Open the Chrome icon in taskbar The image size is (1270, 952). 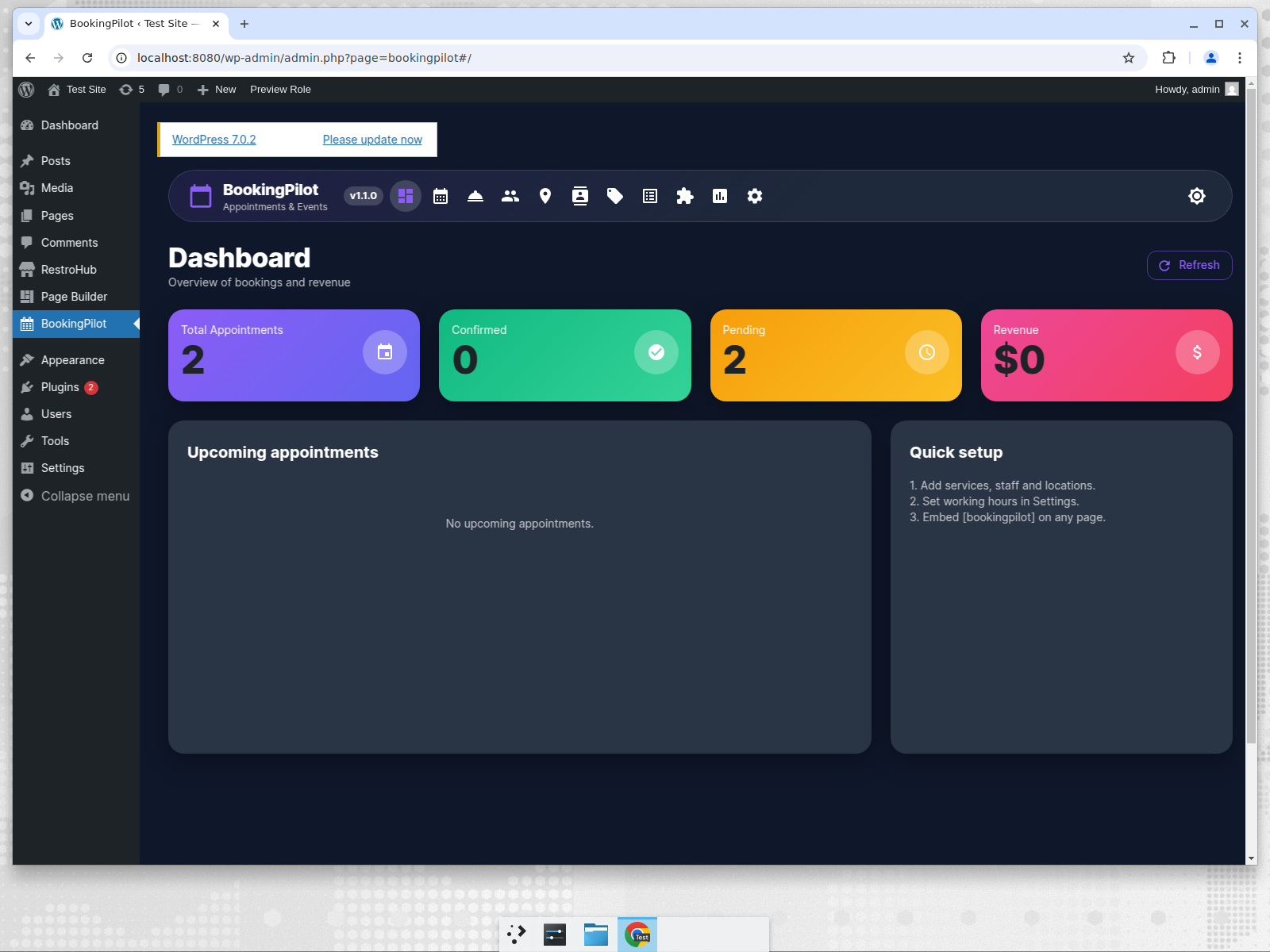(637, 935)
